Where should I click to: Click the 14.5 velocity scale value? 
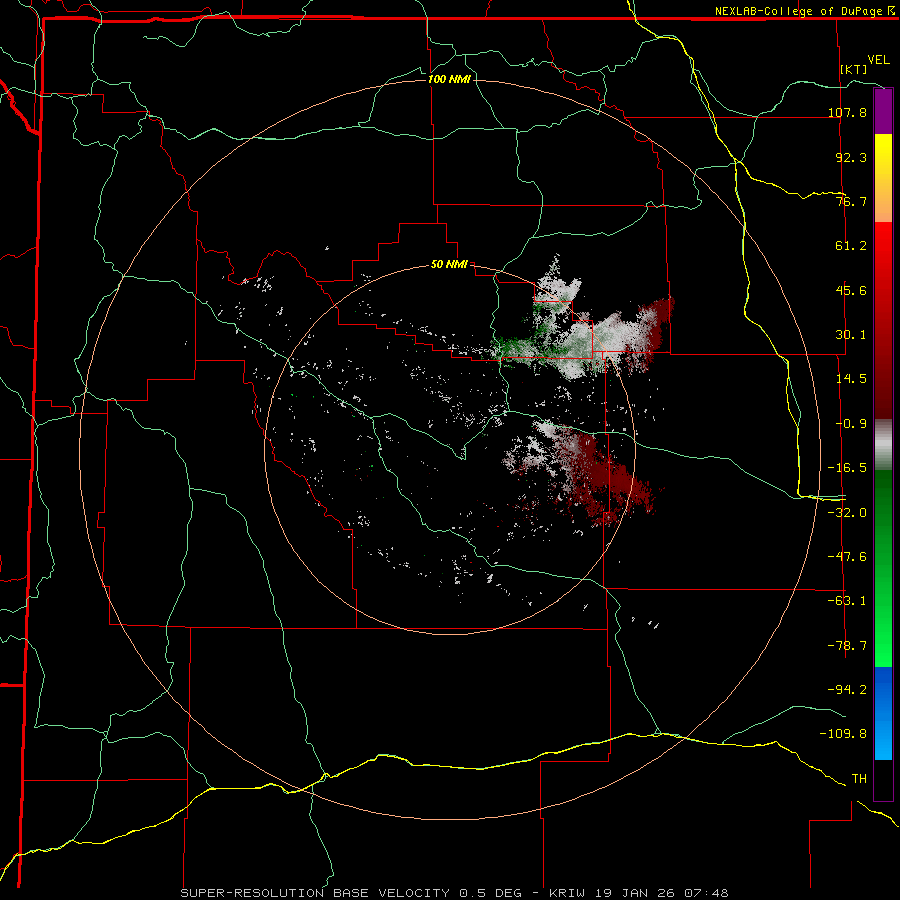coord(851,379)
